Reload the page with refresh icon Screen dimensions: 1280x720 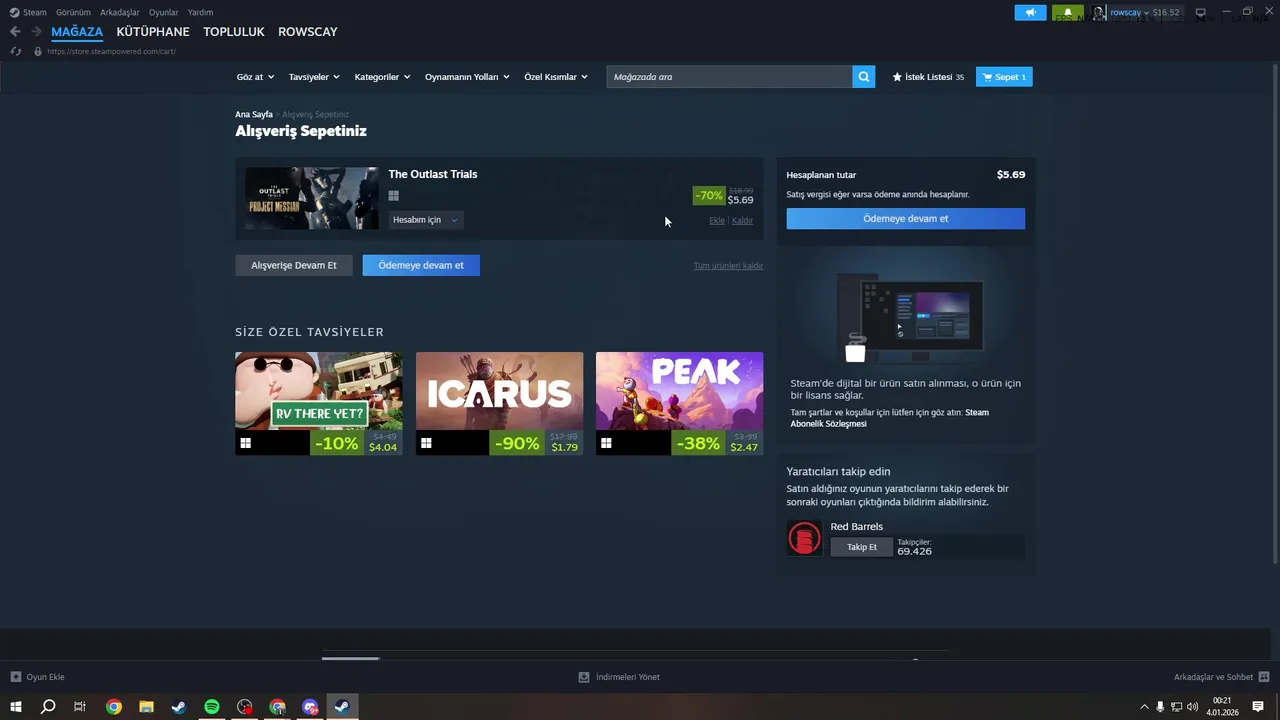pyautogui.click(x=15, y=51)
